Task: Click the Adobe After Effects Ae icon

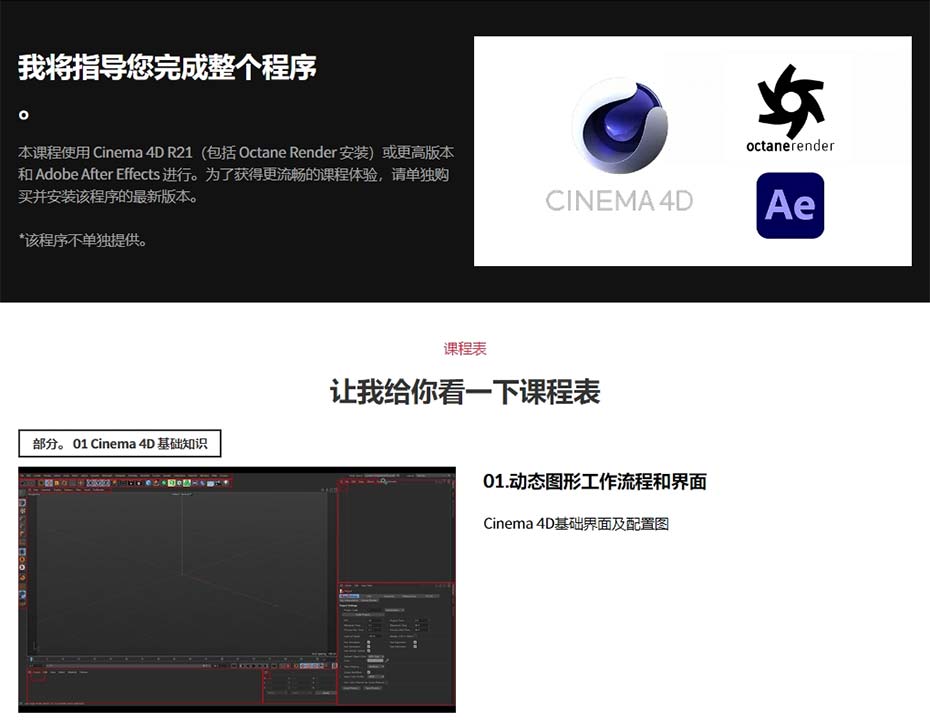Action: [790, 205]
